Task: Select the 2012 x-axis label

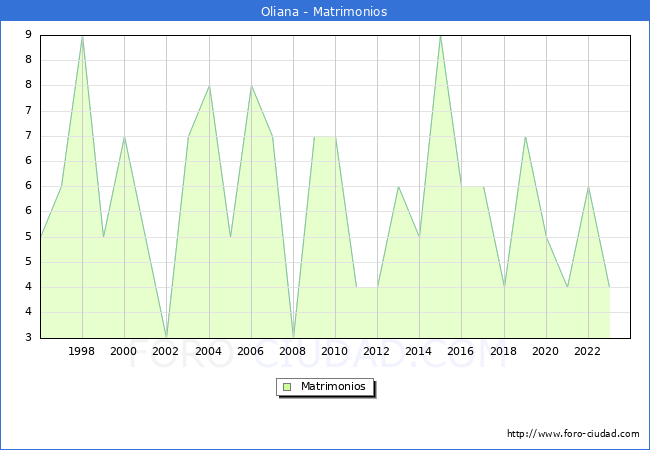Action: tap(376, 351)
